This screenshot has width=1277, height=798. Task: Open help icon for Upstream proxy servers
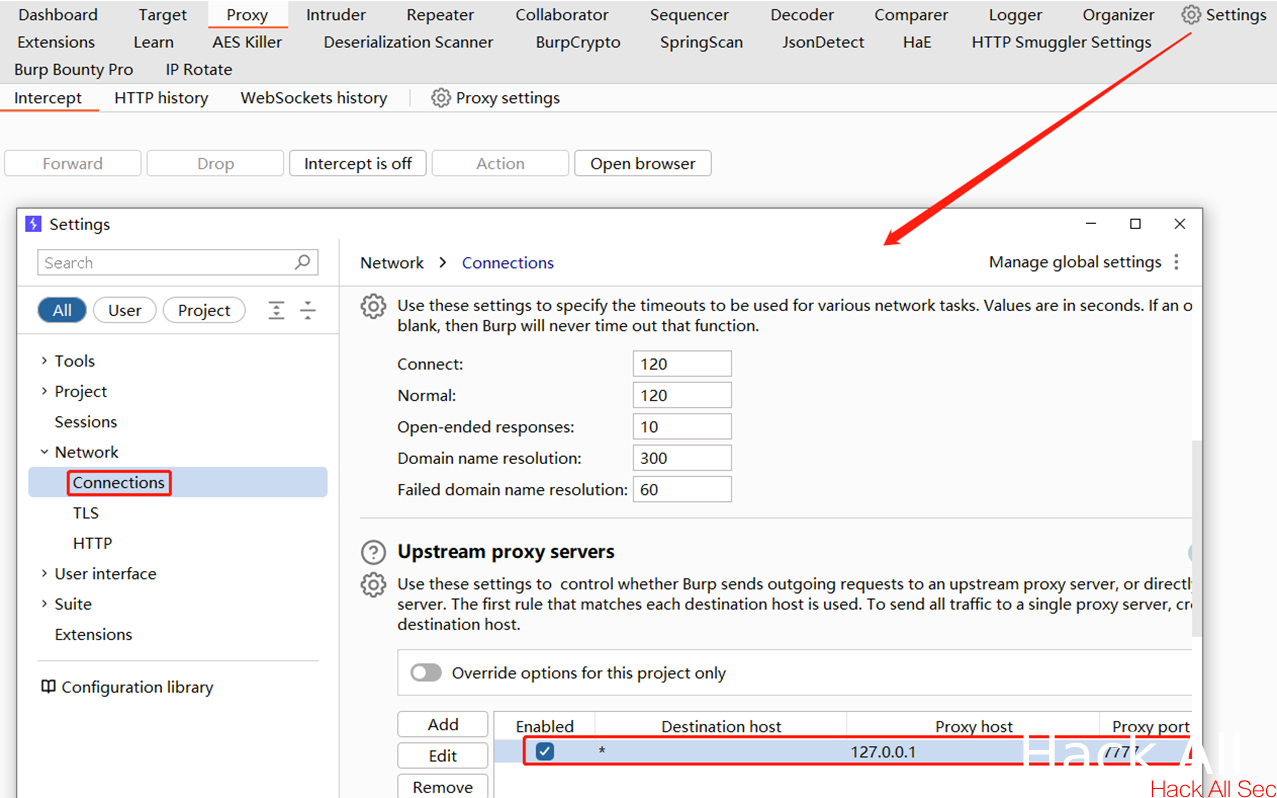(373, 552)
